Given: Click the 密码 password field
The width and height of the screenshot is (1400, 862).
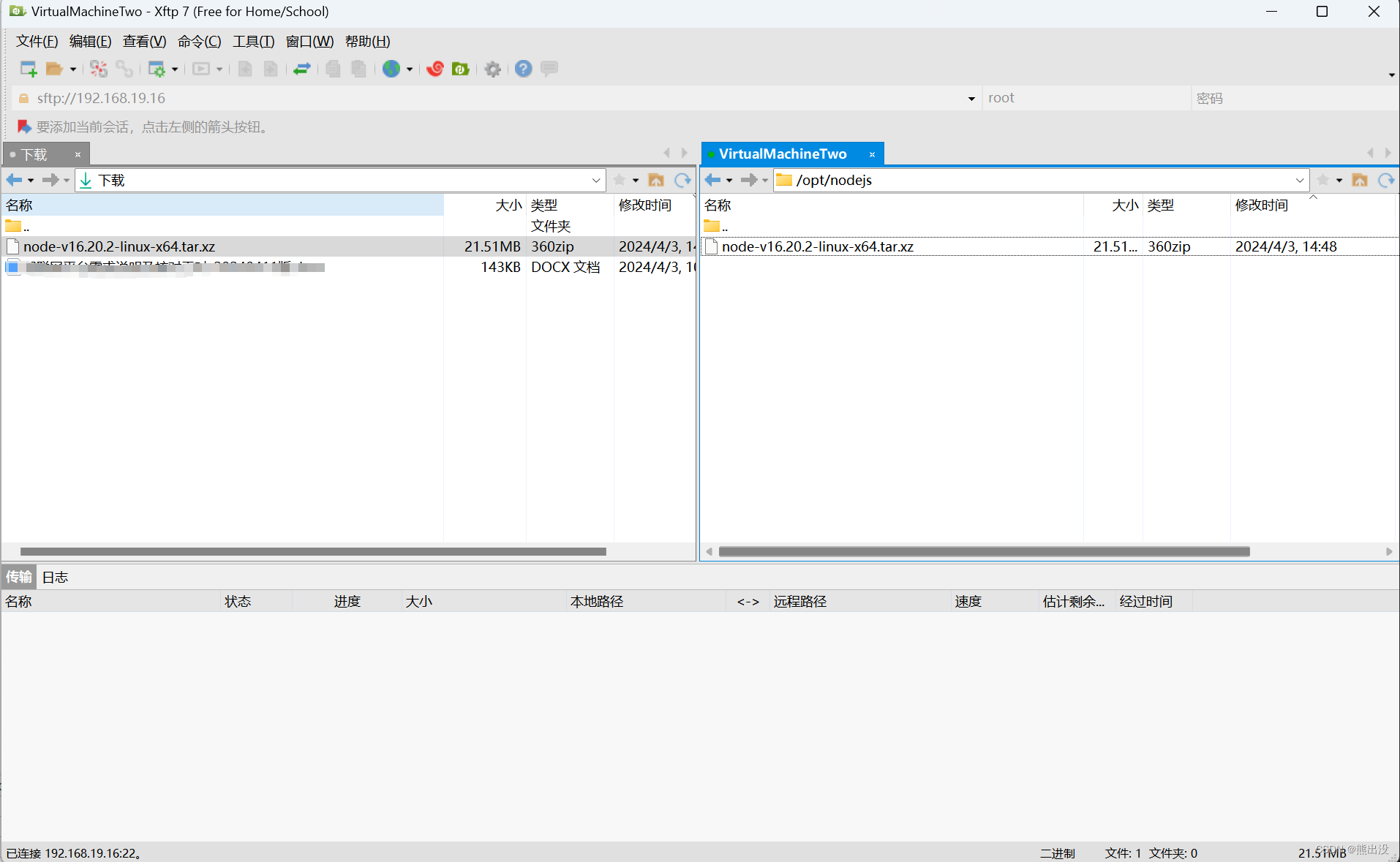Looking at the screenshot, I should (x=1295, y=98).
